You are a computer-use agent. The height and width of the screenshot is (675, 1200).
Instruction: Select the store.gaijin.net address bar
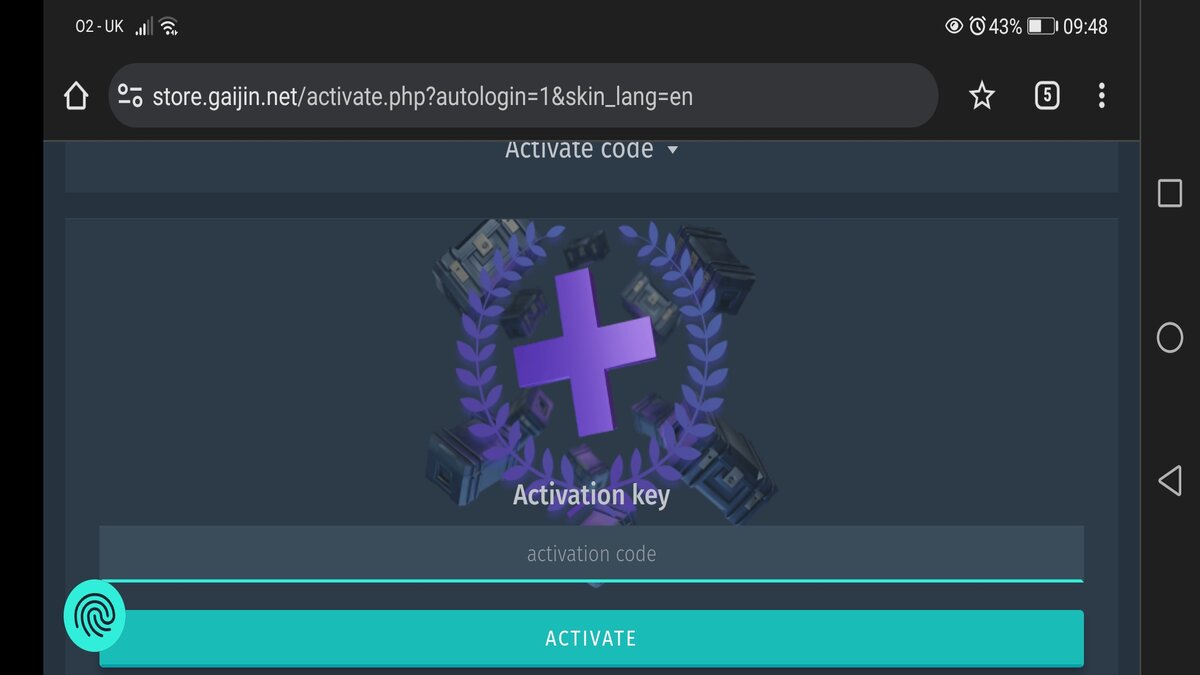click(x=523, y=96)
